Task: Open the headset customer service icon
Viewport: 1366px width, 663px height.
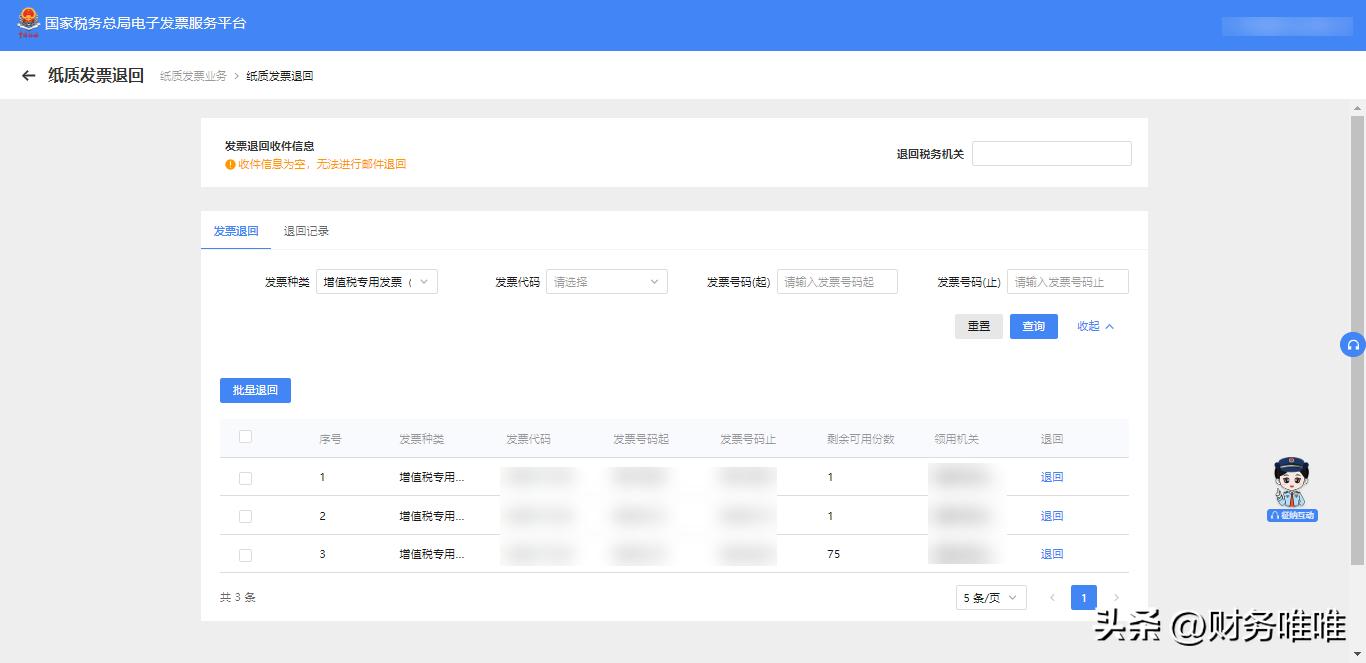Action: (x=1353, y=344)
